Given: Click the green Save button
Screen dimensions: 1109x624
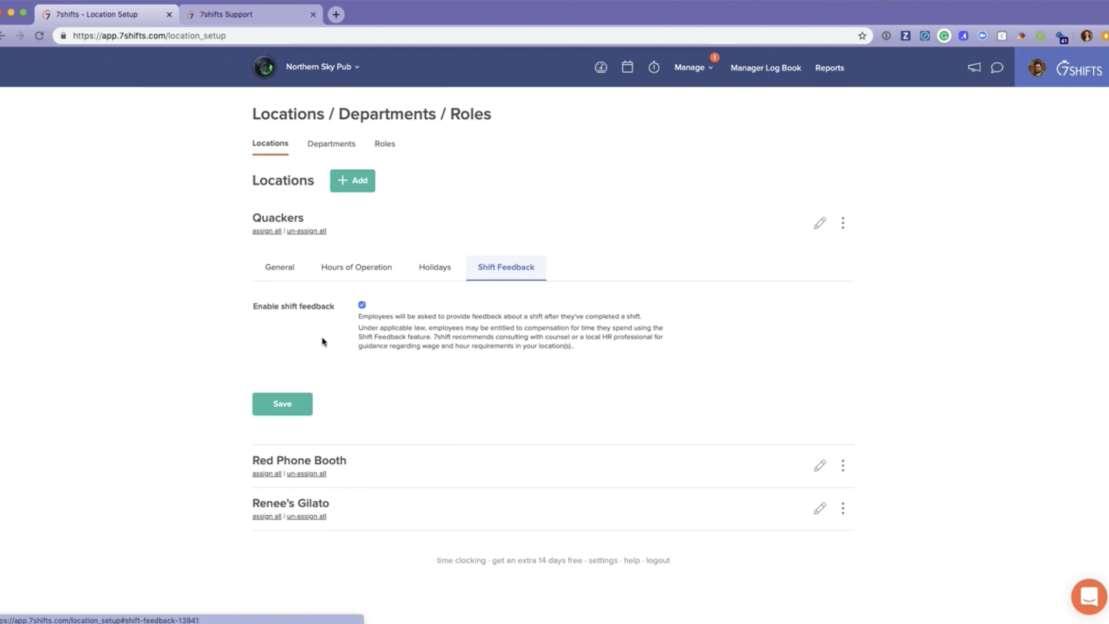Looking at the screenshot, I should tap(282, 404).
